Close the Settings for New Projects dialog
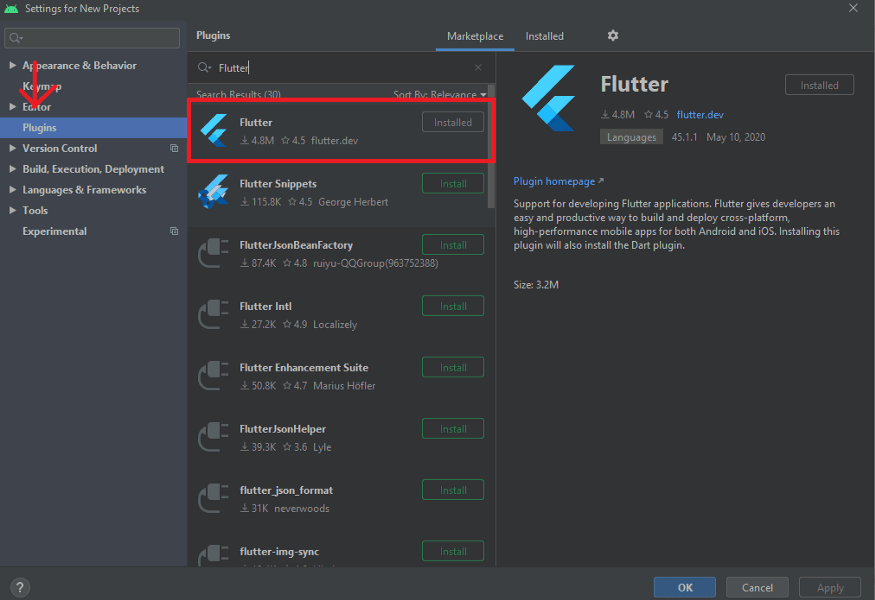The height and width of the screenshot is (600, 875). coord(853,8)
